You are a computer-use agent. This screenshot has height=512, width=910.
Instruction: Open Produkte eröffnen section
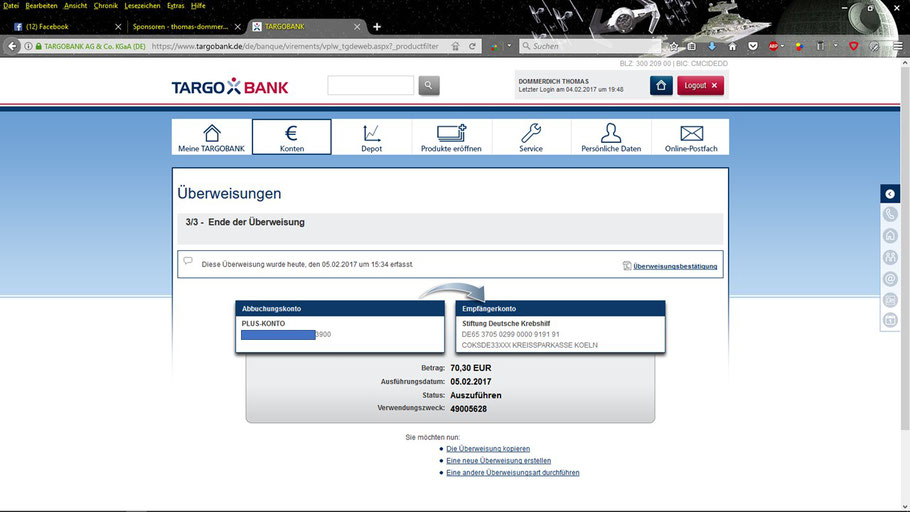[452, 137]
